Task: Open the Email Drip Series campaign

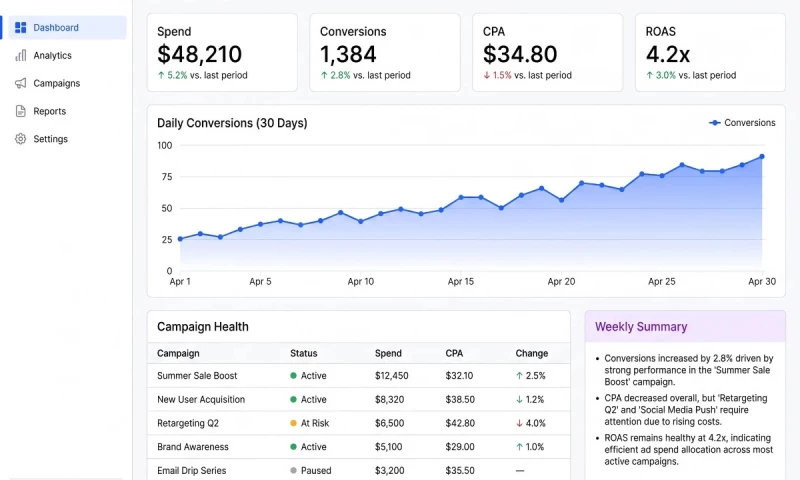Action: (359, 470)
